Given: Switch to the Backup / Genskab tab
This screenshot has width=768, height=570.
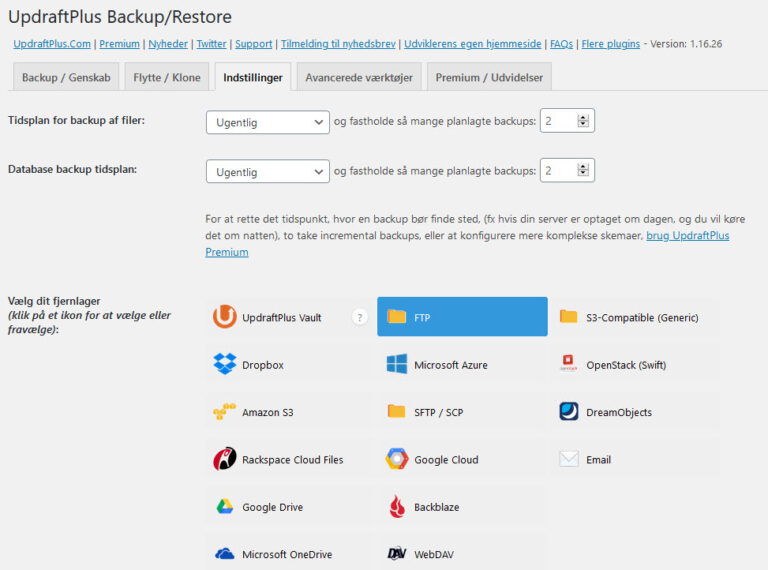Looking at the screenshot, I should pyautogui.click(x=66, y=77).
